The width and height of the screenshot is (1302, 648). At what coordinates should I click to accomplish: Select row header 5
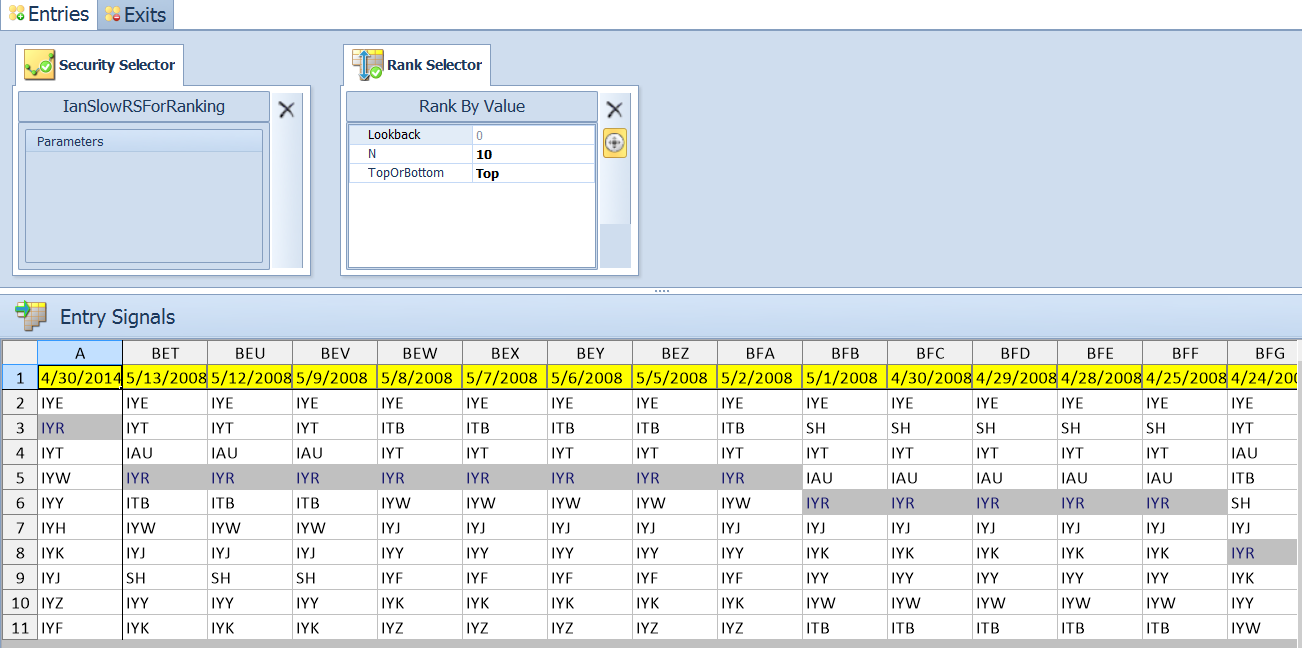pyautogui.click(x=20, y=478)
